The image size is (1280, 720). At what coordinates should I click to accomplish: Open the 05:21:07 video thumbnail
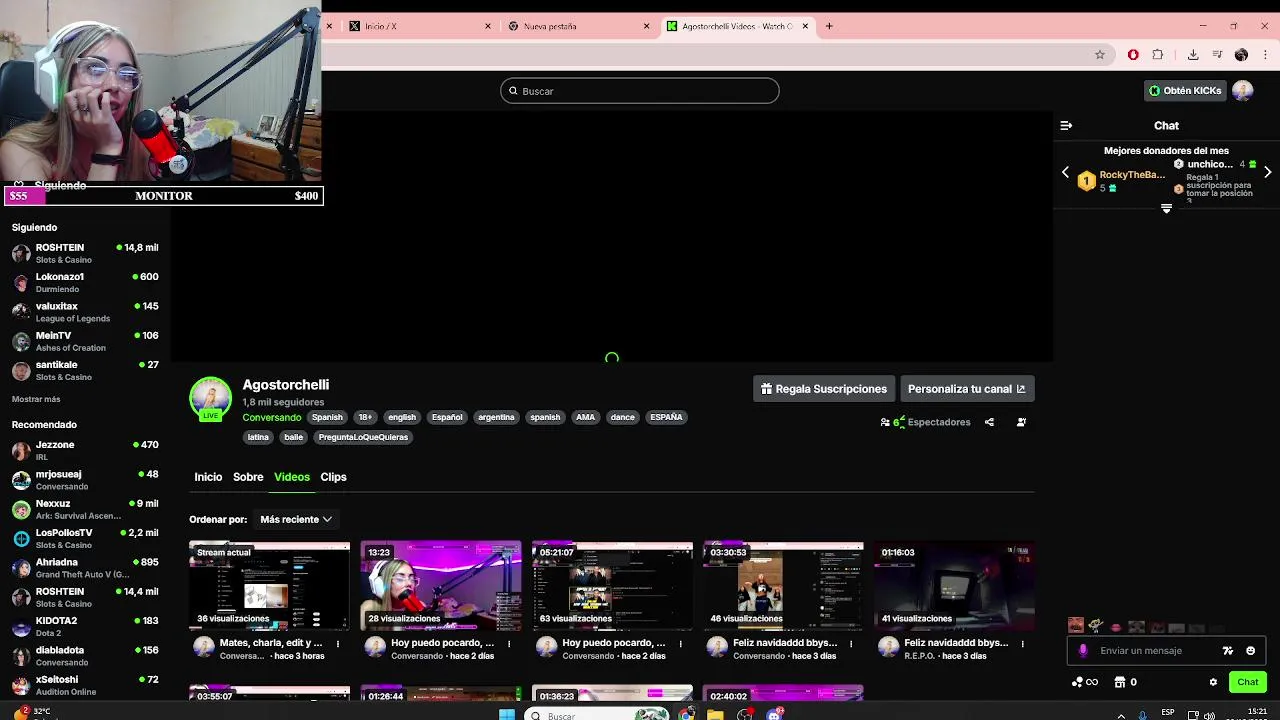click(x=612, y=586)
